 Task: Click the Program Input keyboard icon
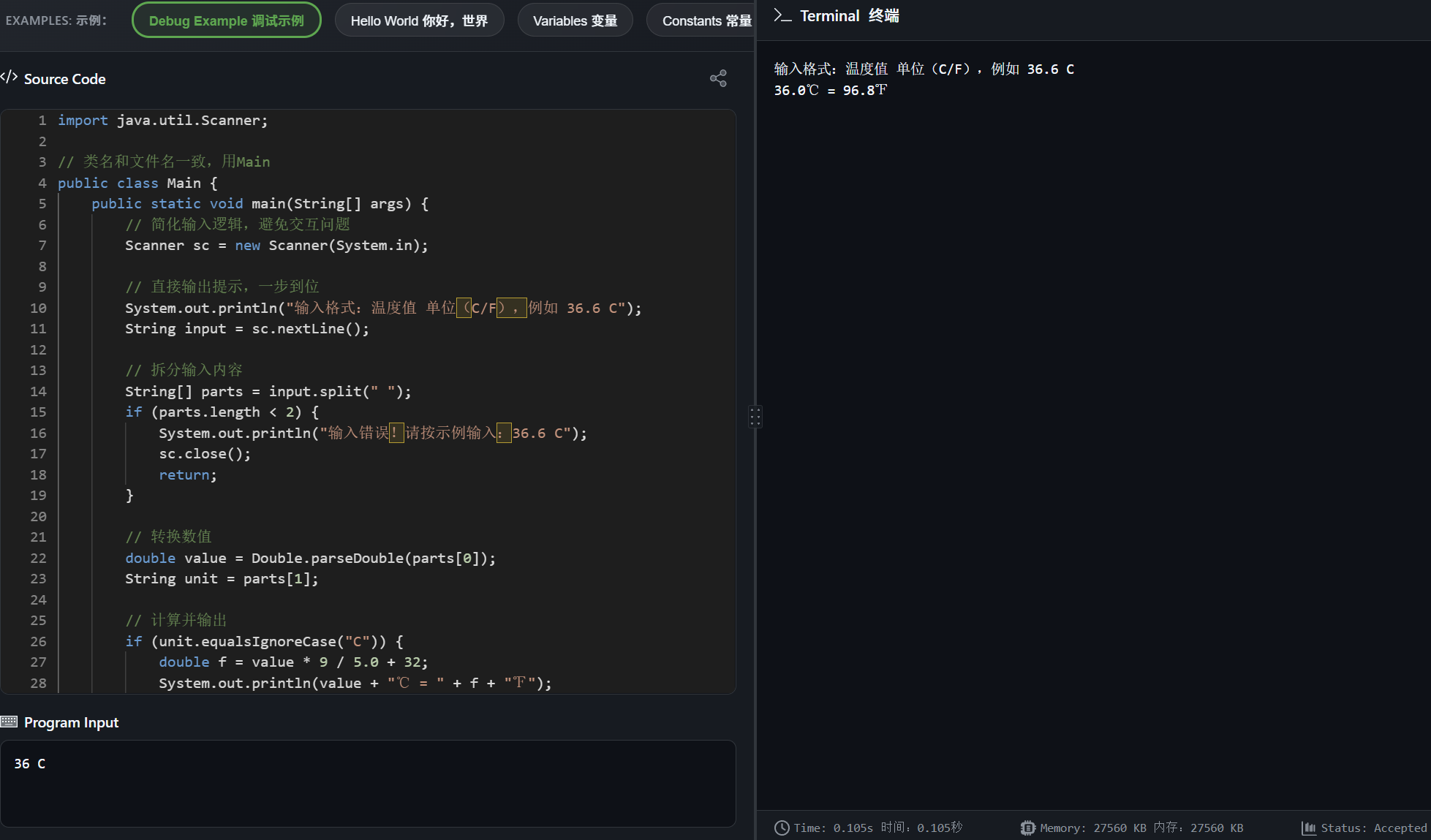[9, 722]
